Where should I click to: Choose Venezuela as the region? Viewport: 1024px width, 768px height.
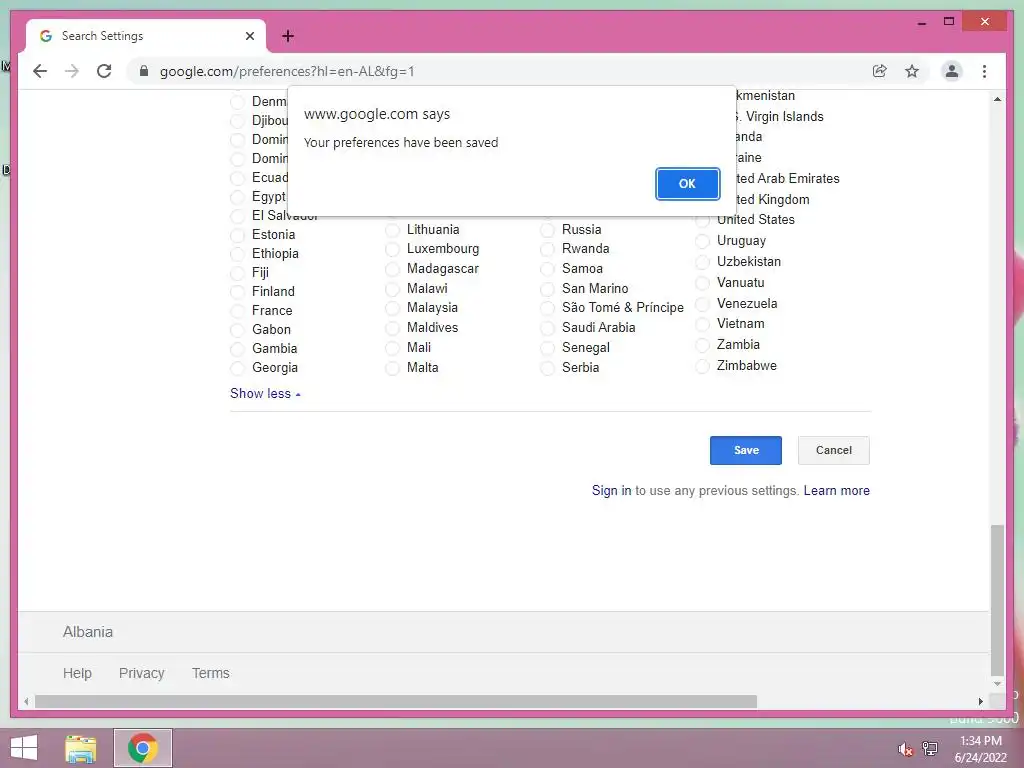click(x=703, y=304)
